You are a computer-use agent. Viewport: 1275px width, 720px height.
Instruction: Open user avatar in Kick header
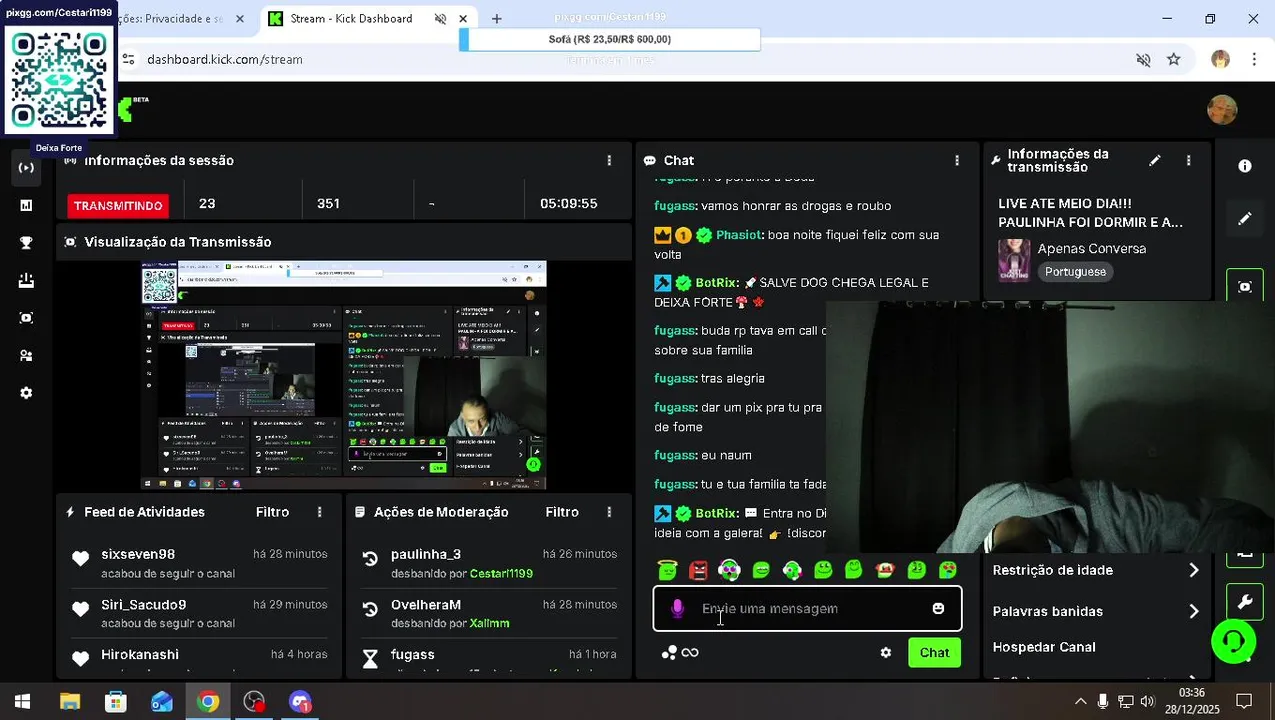(x=1222, y=109)
